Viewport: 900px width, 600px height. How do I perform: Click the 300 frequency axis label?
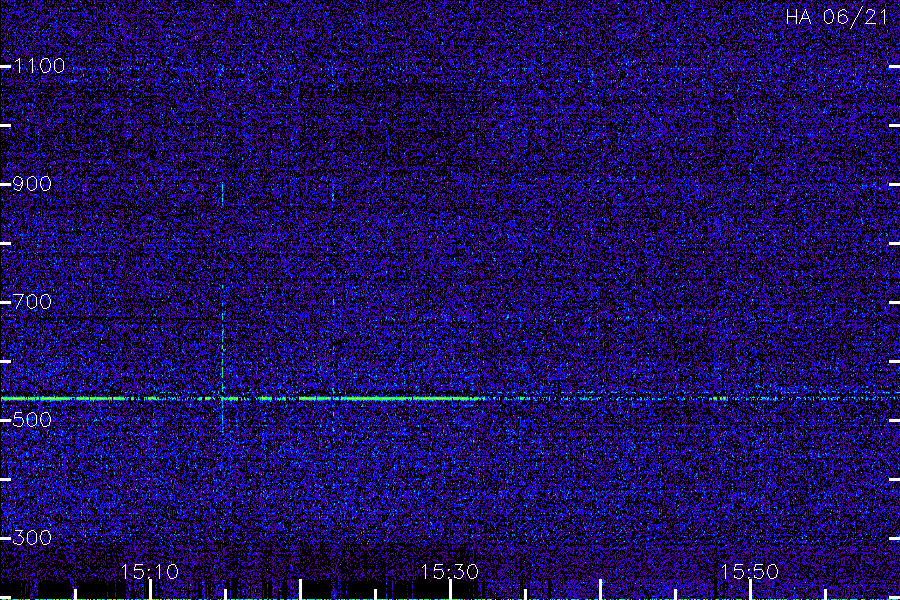point(32,538)
